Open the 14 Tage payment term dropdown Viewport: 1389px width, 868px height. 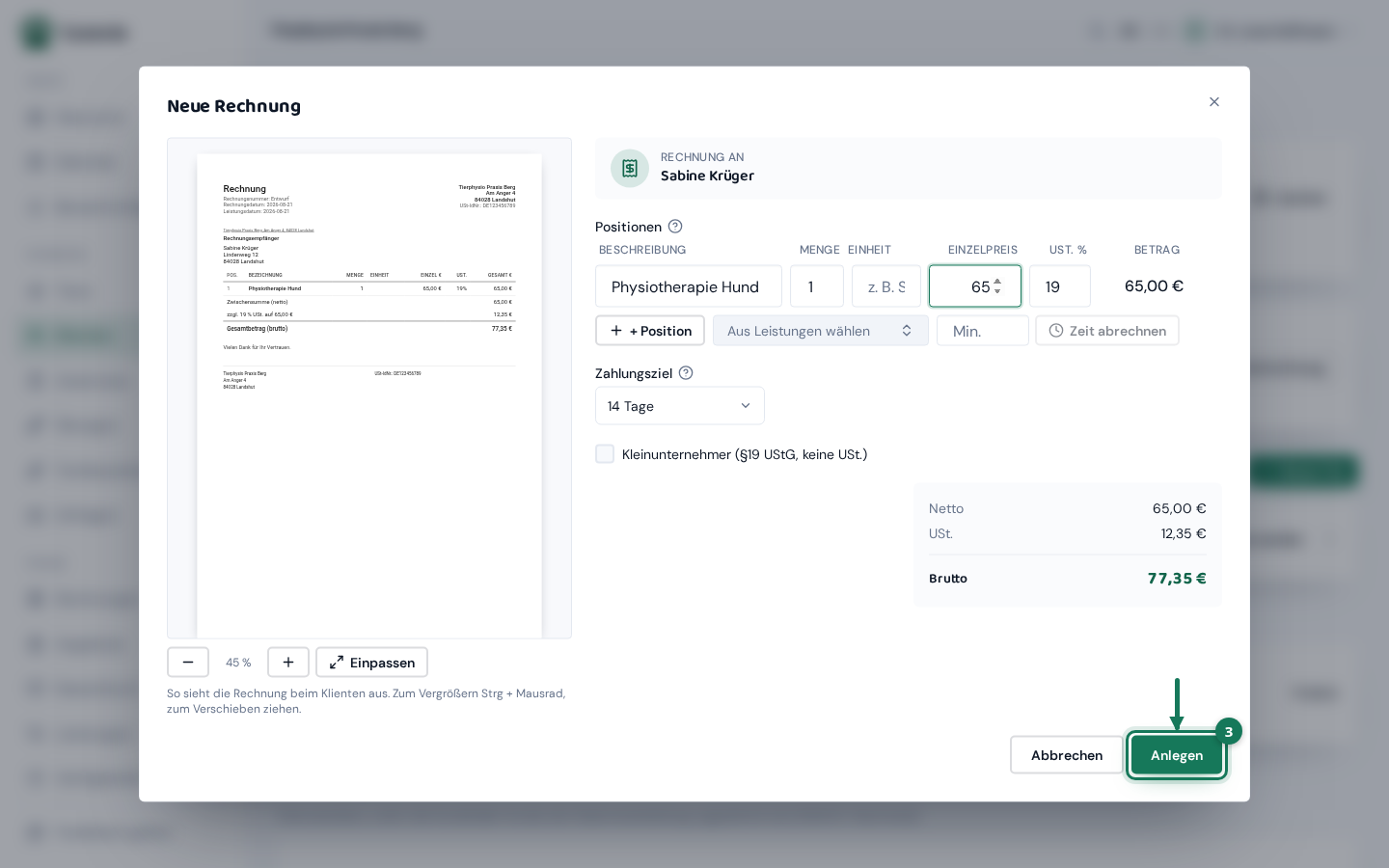680,406
